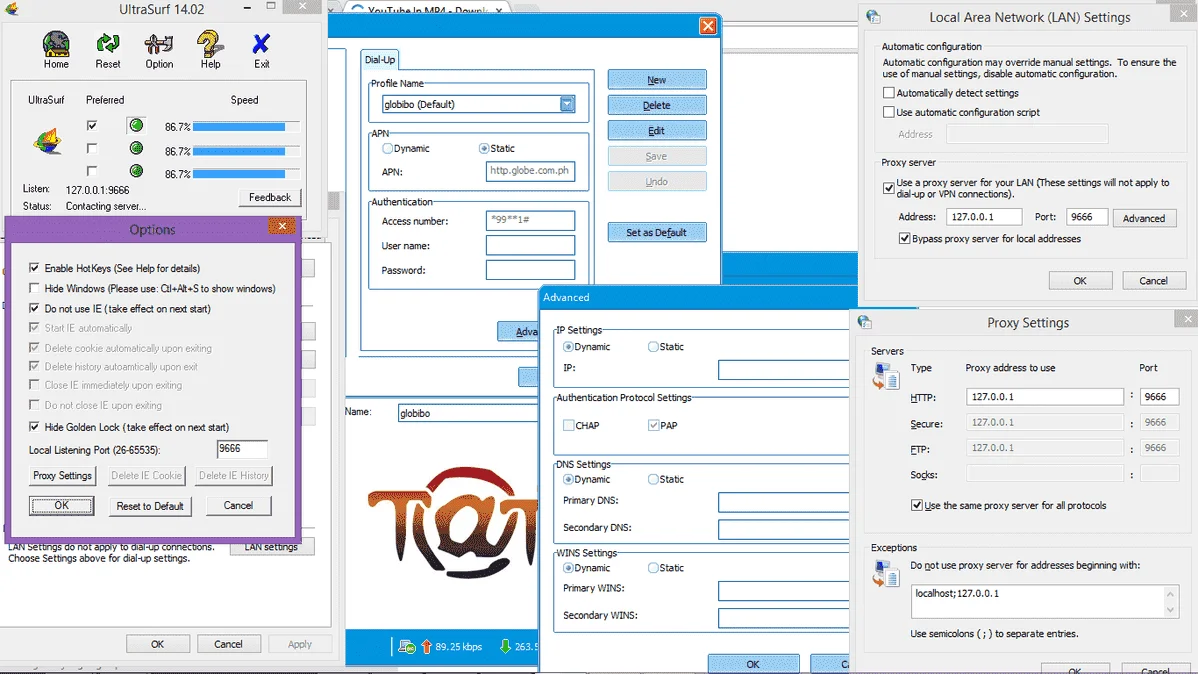
Task: Click the first green server status indicator
Action: pos(136,125)
